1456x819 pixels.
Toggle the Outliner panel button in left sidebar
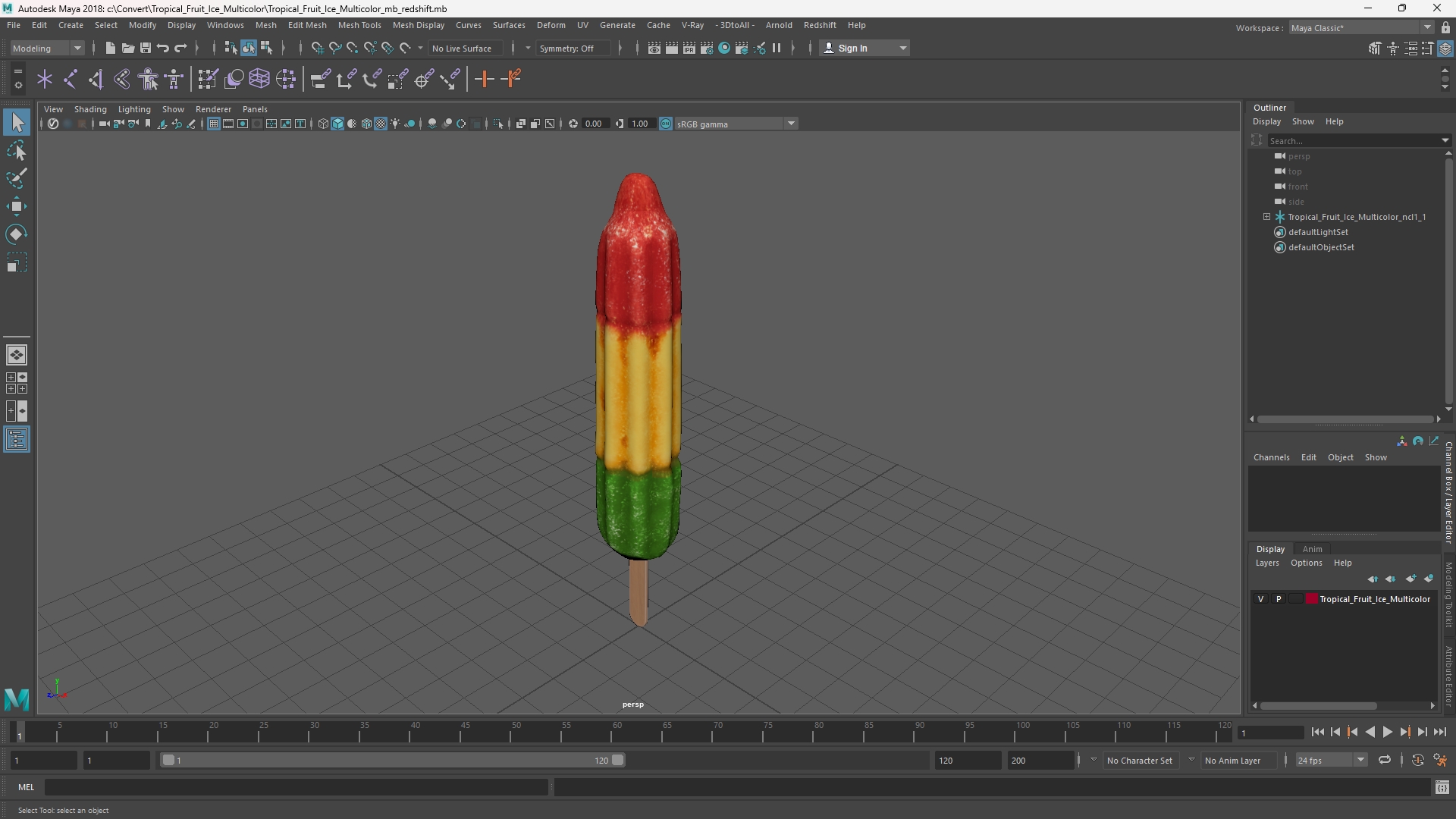coord(17,440)
